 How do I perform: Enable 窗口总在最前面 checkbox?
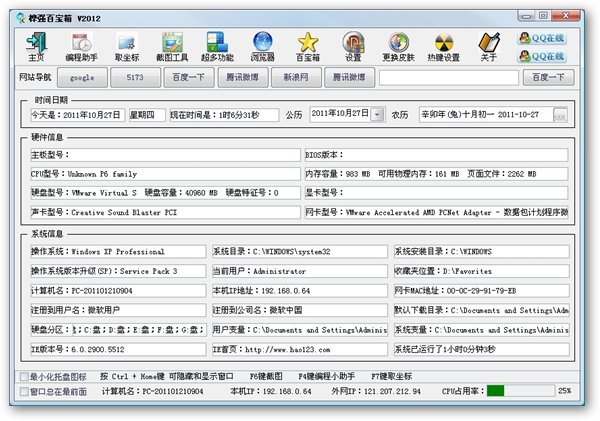tap(24, 392)
